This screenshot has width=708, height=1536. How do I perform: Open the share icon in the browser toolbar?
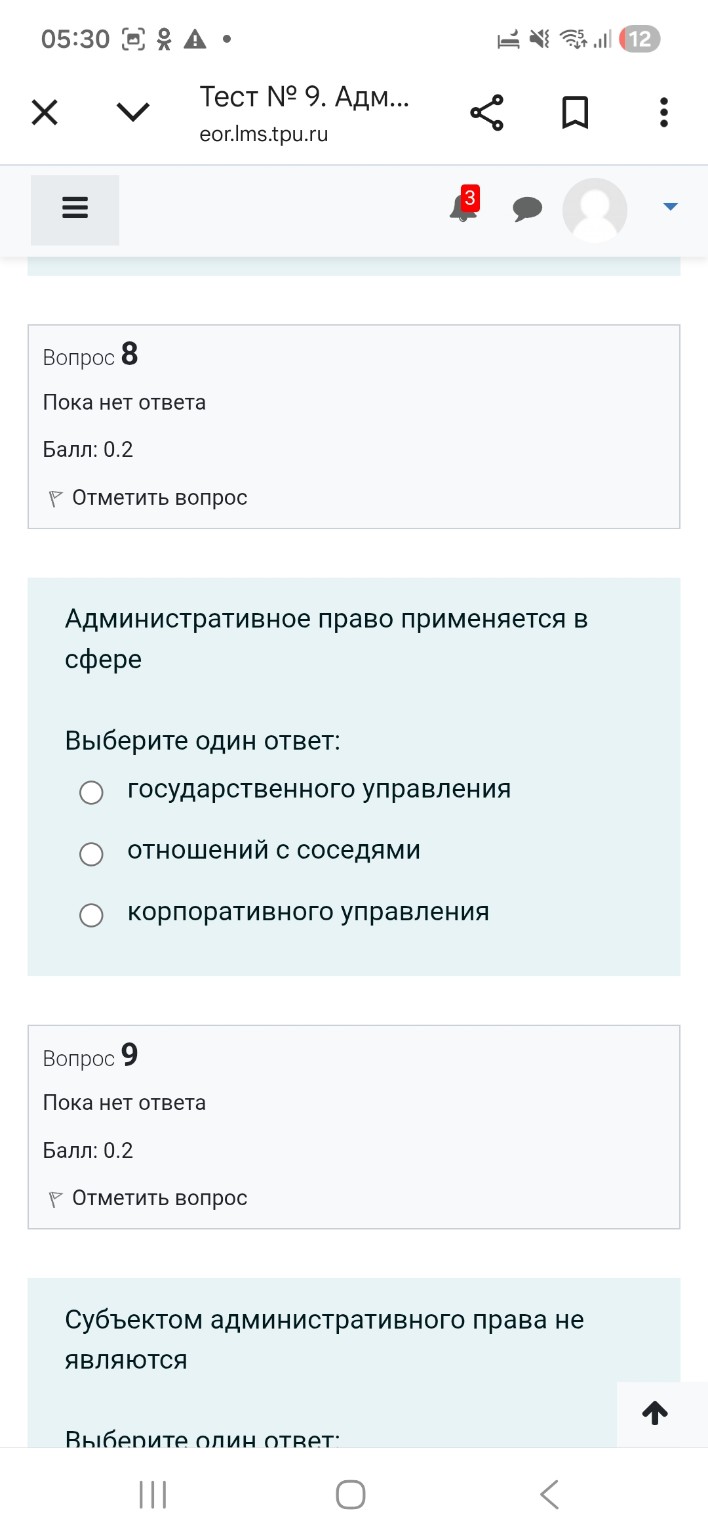486,112
